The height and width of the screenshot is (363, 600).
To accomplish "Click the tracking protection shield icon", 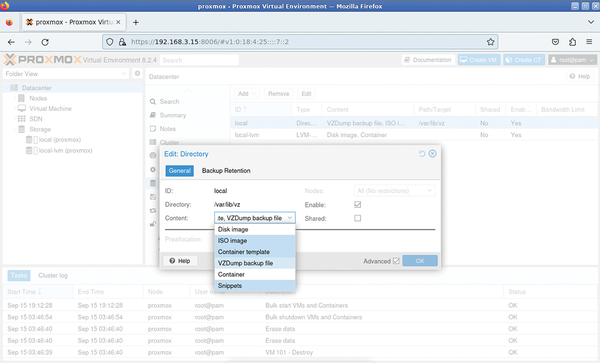I will coord(110,42).
